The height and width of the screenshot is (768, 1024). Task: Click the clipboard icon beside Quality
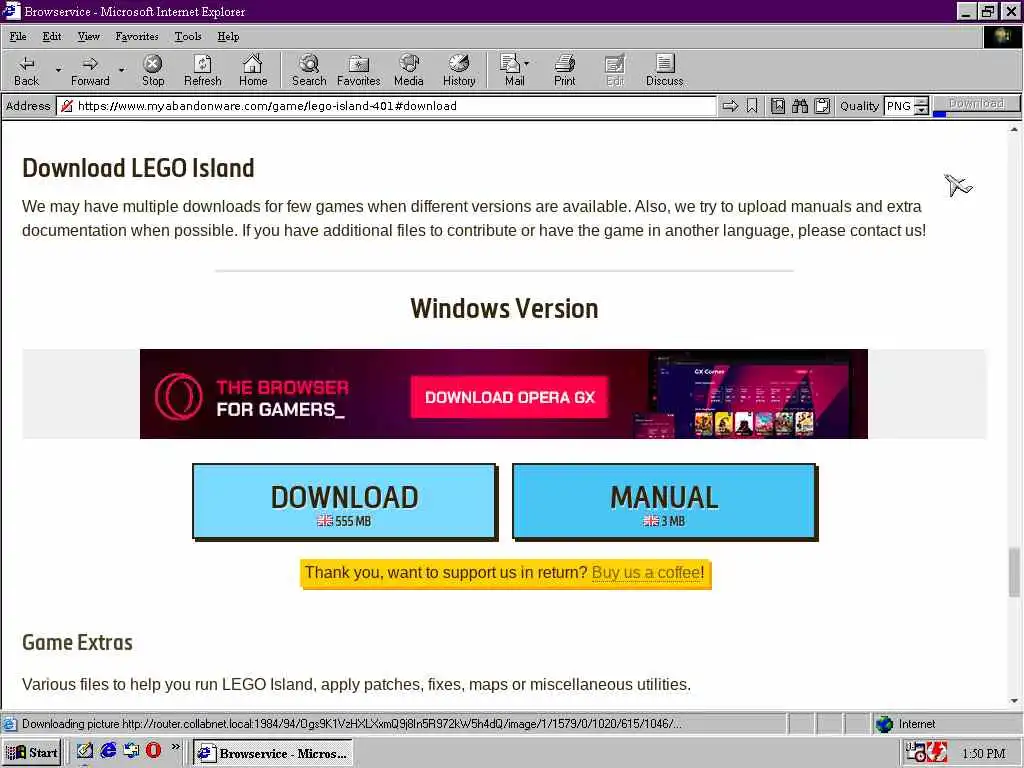click(822, 106)
